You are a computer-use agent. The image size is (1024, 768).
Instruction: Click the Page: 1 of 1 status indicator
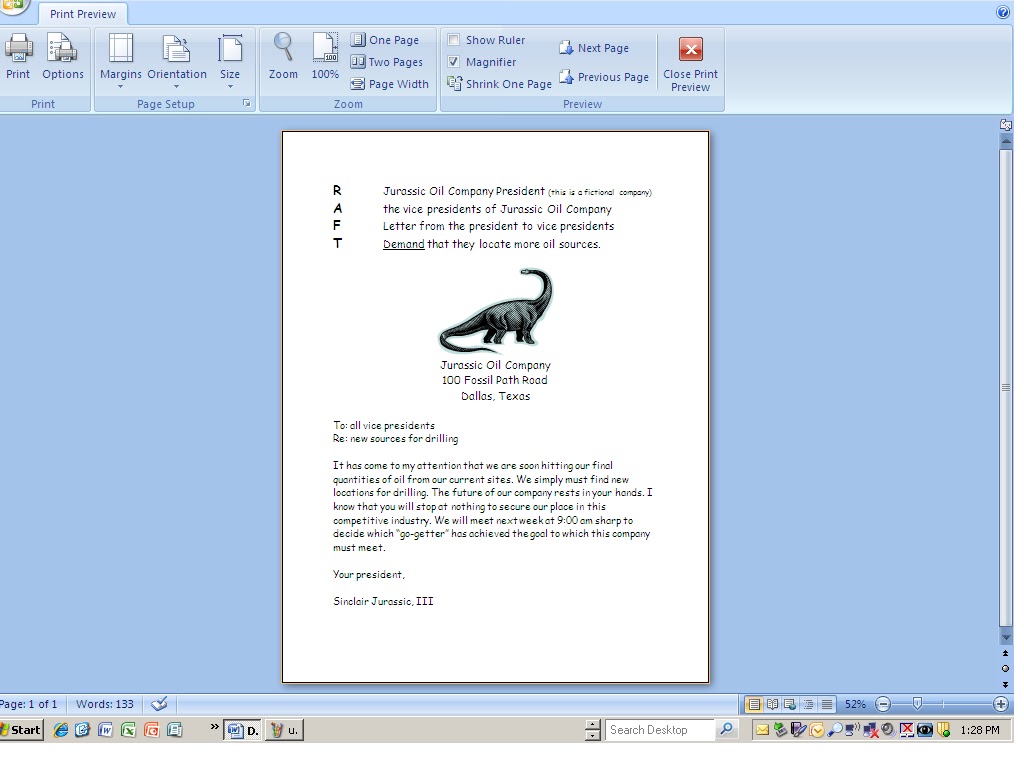pos(29,704)
